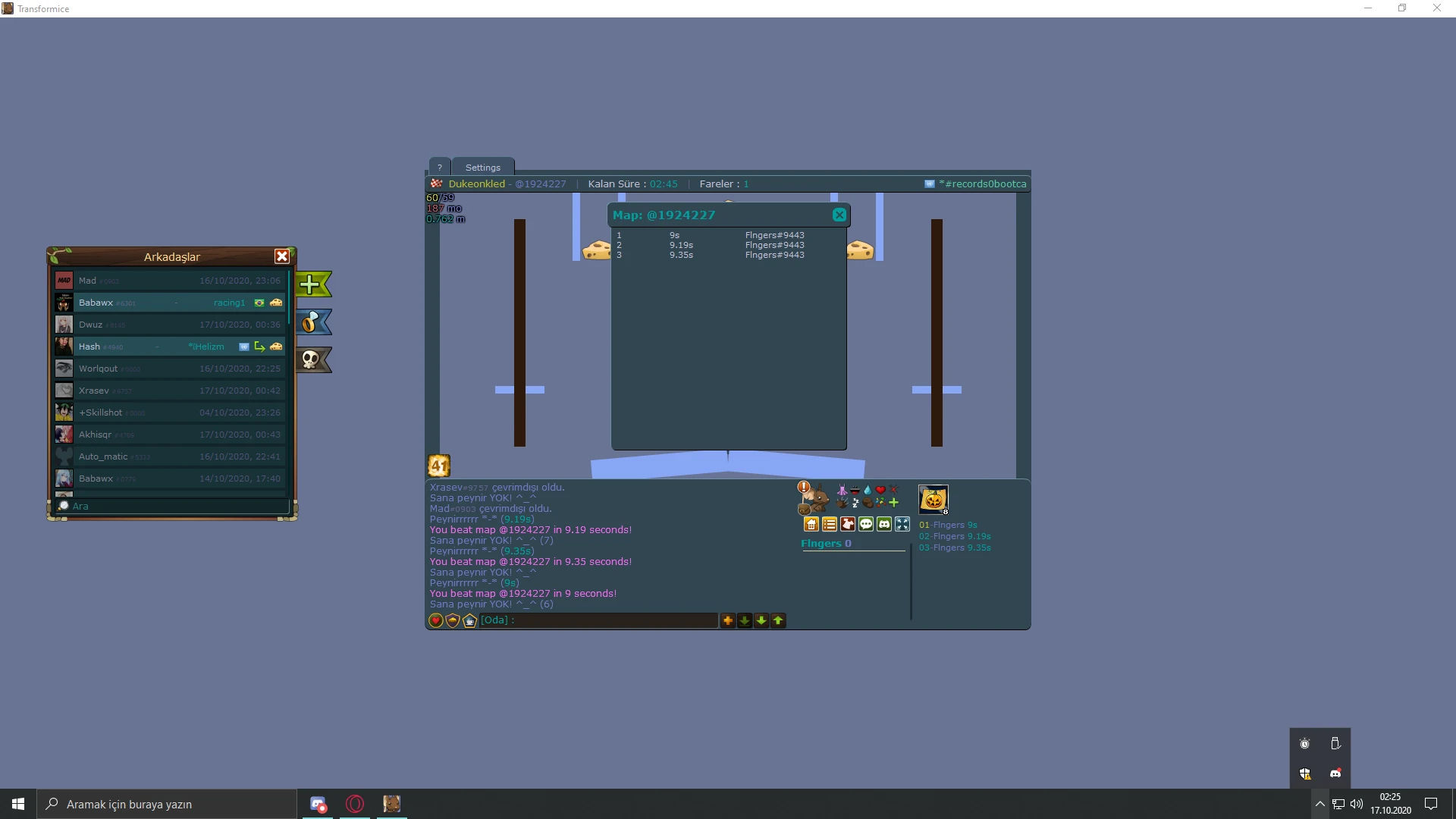1456x819 pixels.
Task: Select the confetti emote icon
Action: point(880,503)
